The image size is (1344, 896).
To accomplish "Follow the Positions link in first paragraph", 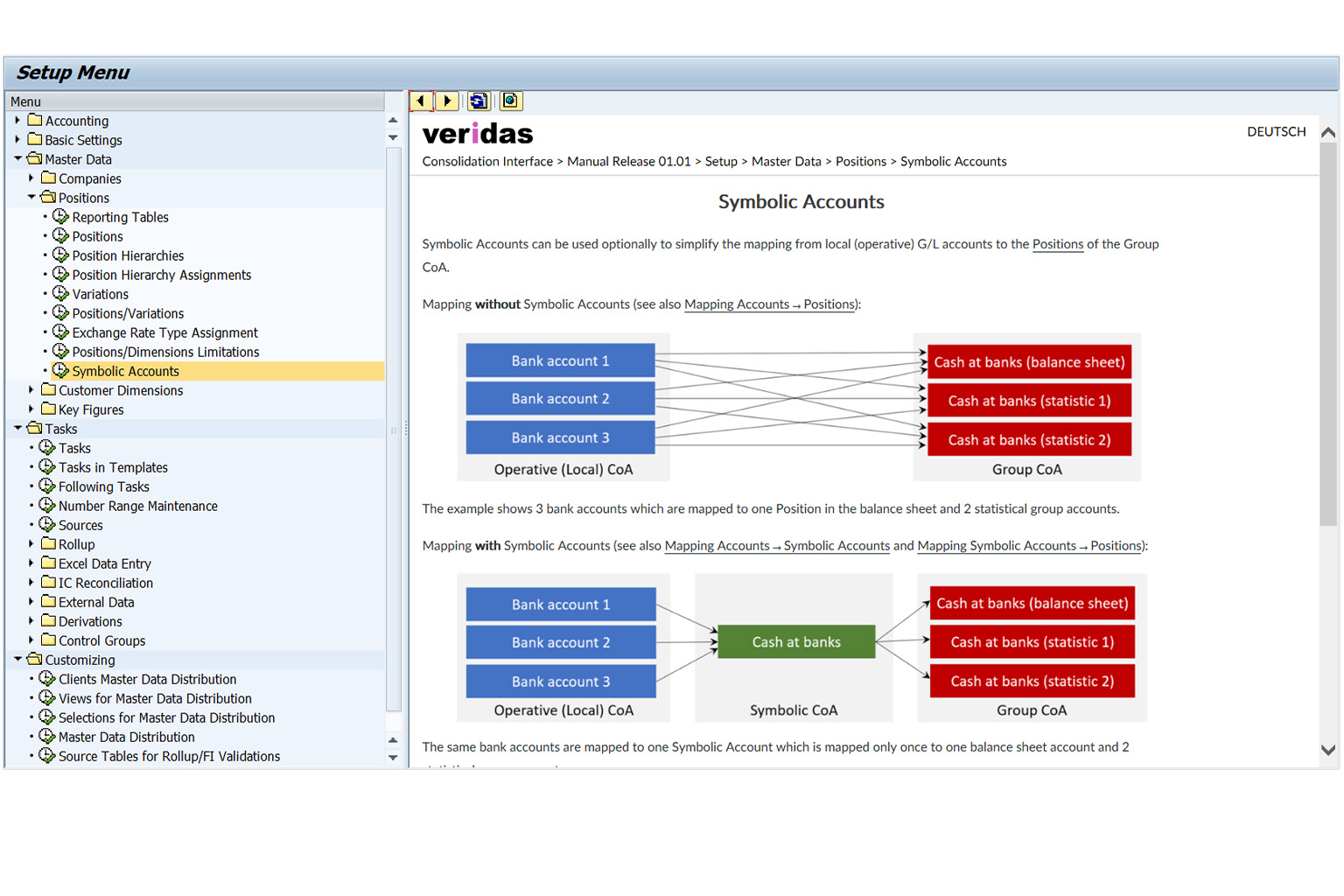I will pyautogui.click(x=1057, y=244).
